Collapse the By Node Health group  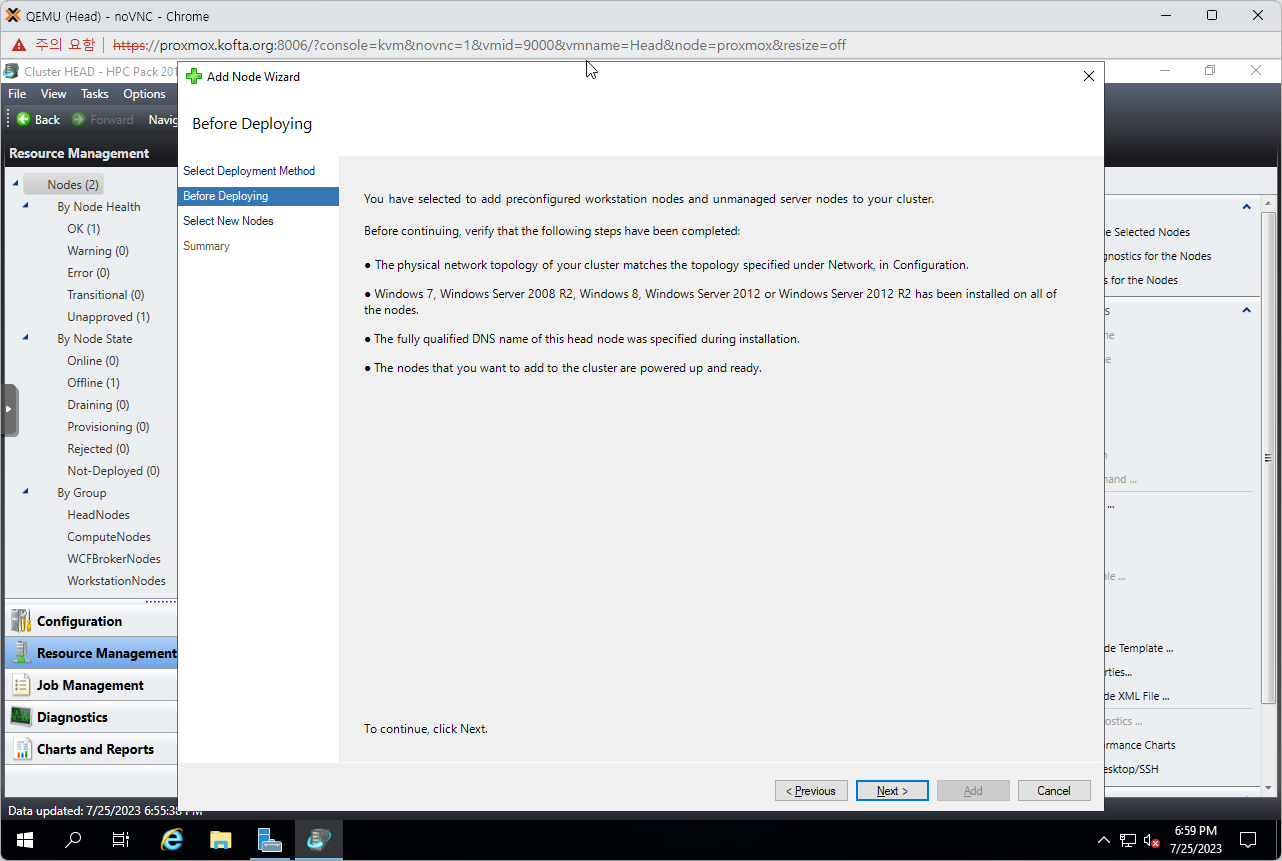coord(26,206)
